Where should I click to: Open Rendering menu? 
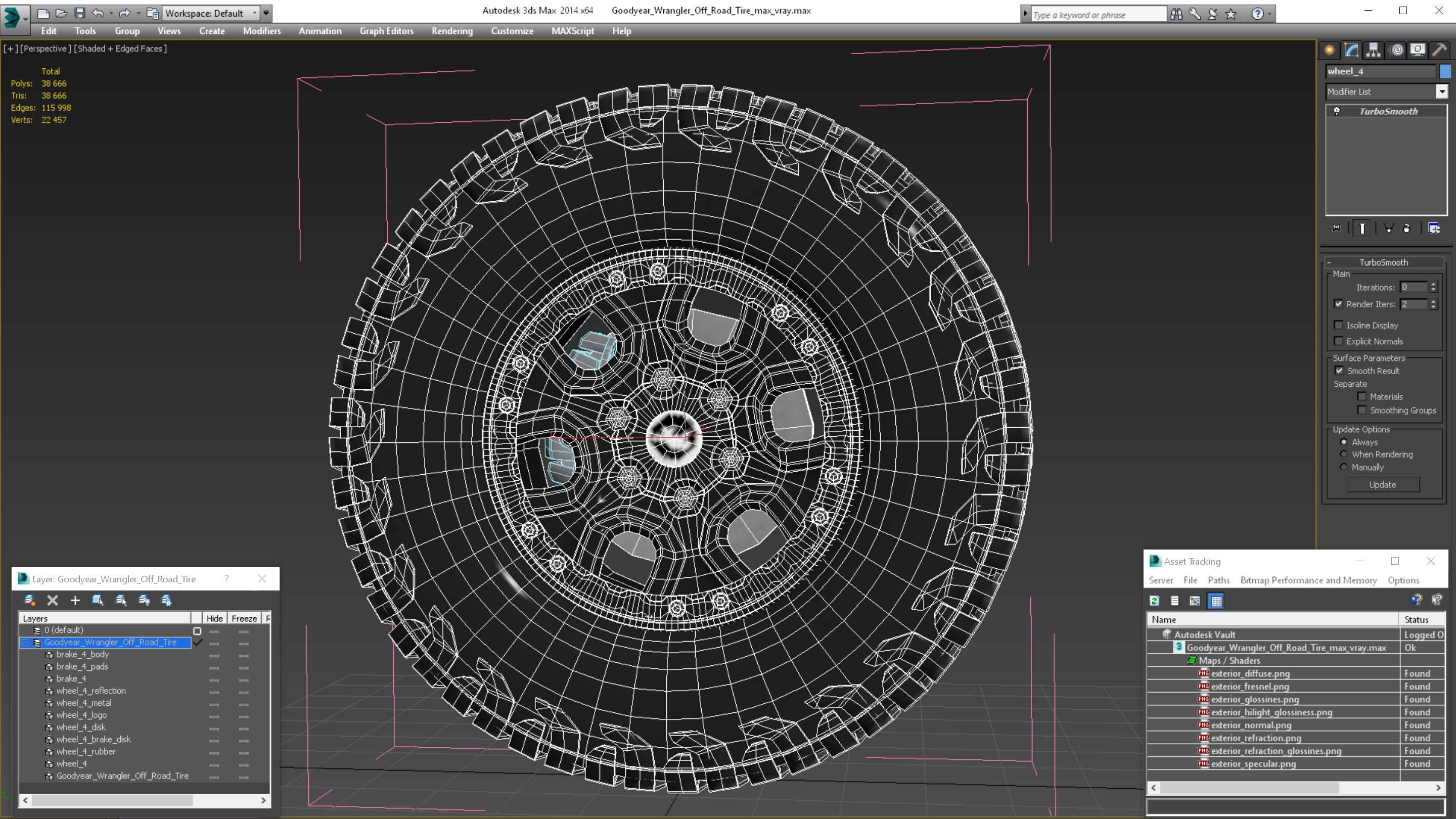click(452, 31)
